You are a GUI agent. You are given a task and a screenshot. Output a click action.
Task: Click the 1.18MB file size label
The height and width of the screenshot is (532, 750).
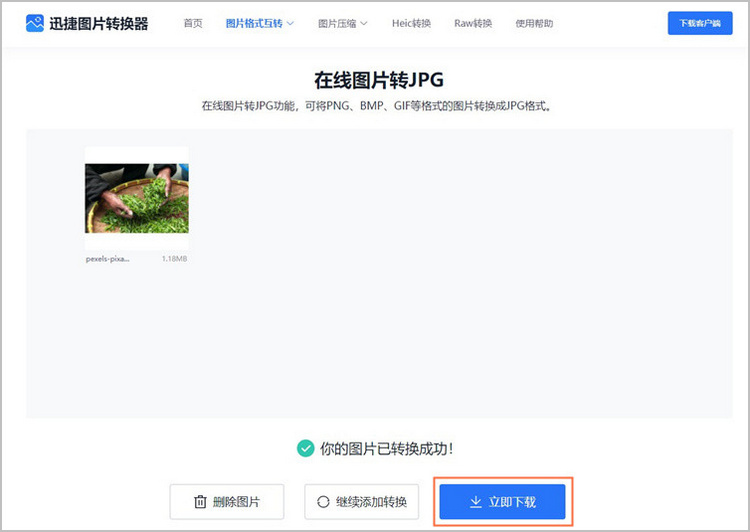coord(174,259)
